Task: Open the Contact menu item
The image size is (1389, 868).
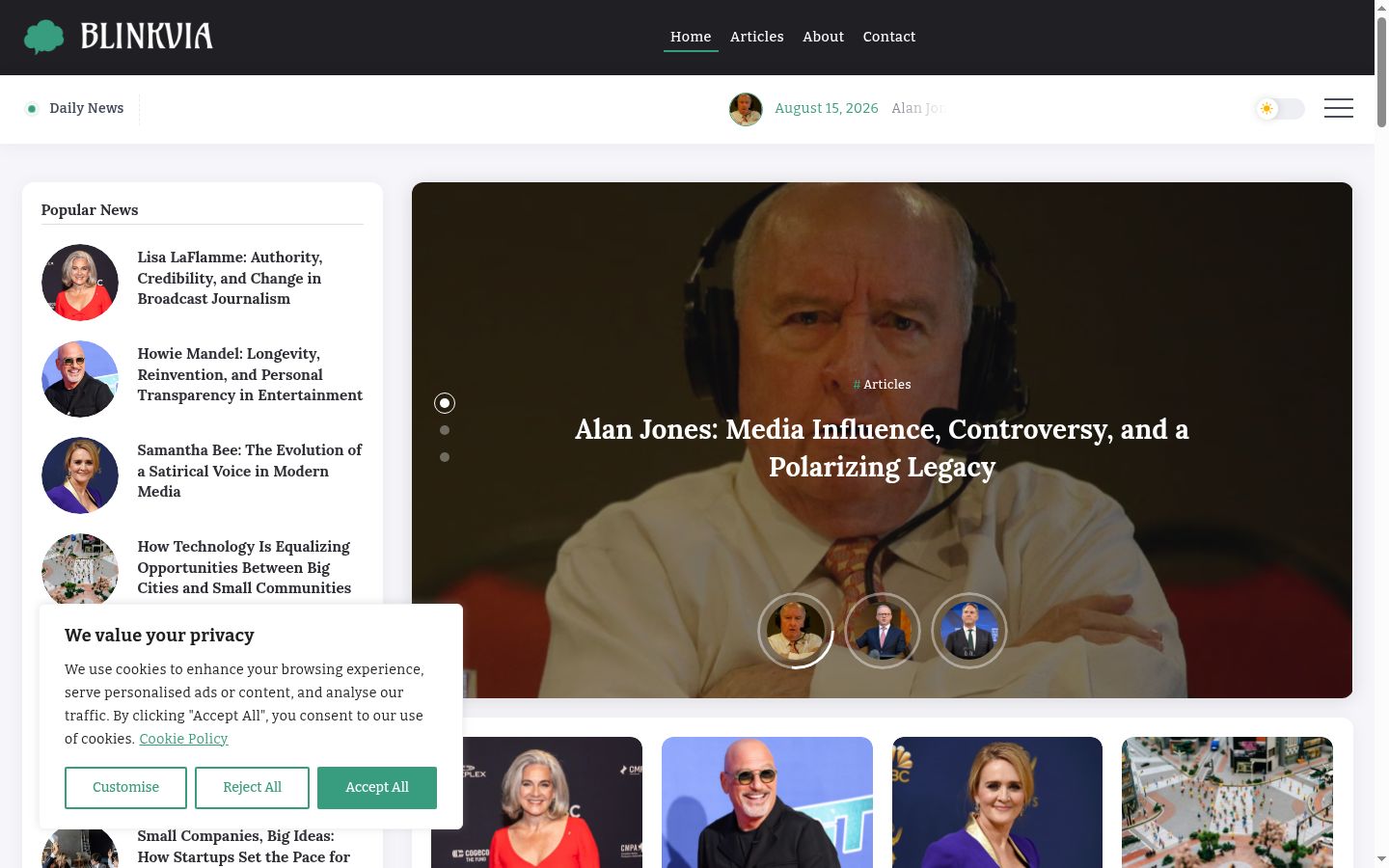Action: point(889,37)
